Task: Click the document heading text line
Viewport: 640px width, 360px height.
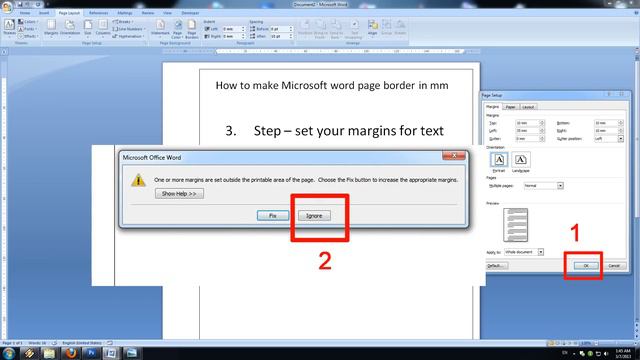Action: [332, 85]
